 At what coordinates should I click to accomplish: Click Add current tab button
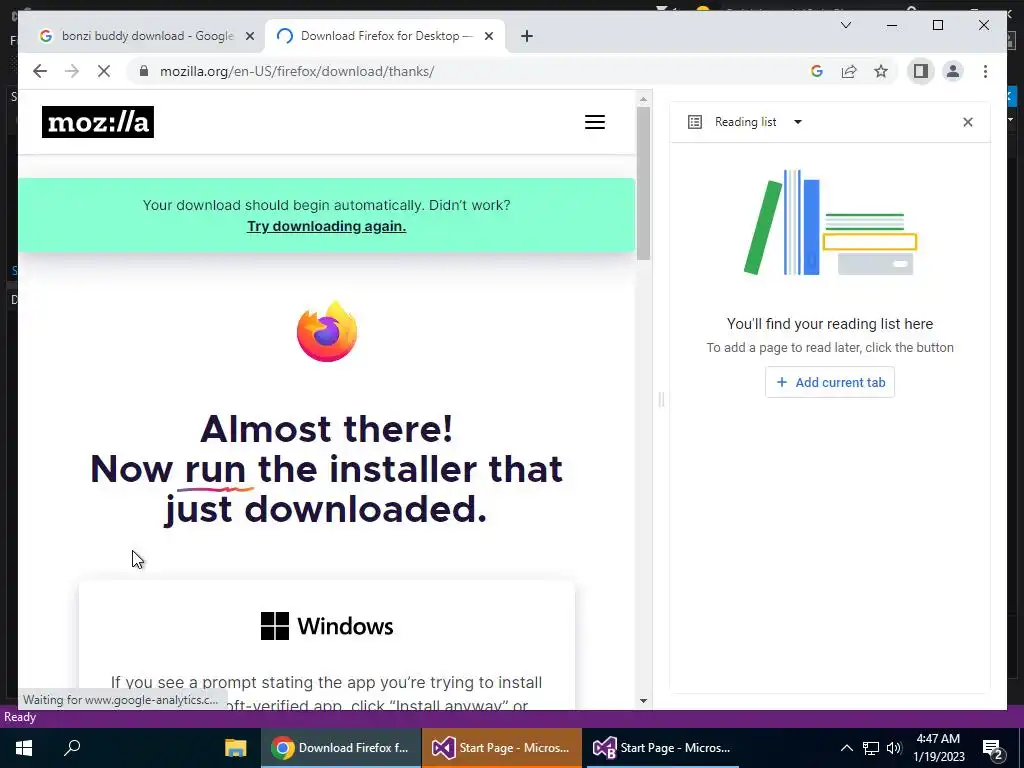[x=829, y=382]
